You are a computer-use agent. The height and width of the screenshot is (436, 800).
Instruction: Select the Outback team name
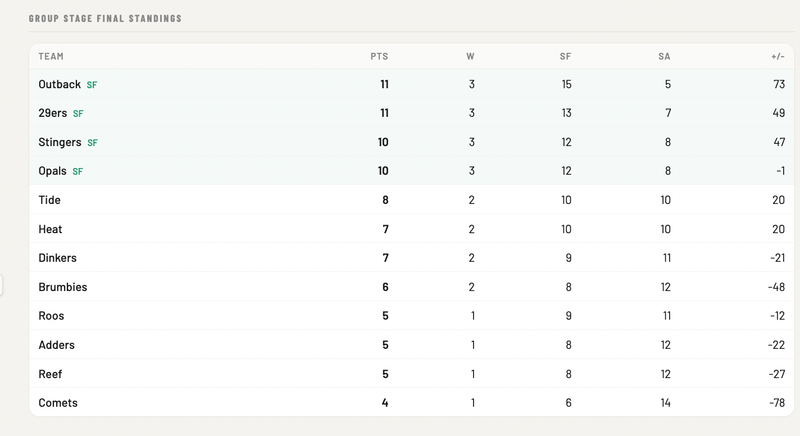(x=60, y=85)
